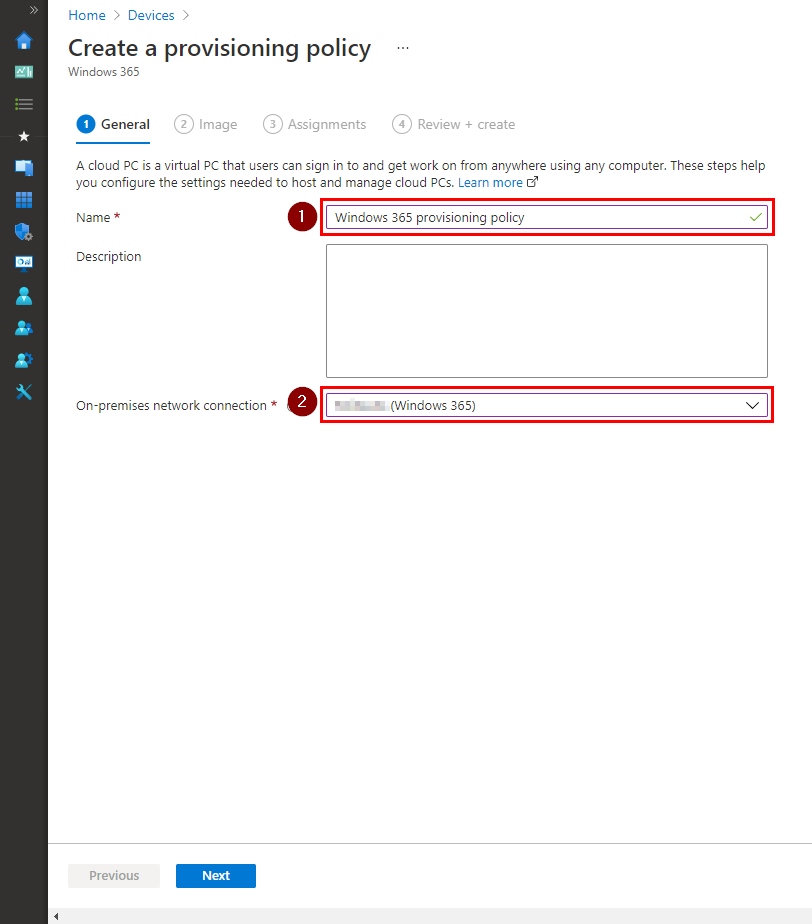Open Devices icon in sidebar
This screenshot has height=924, width=812.
(x=24, y=168)
